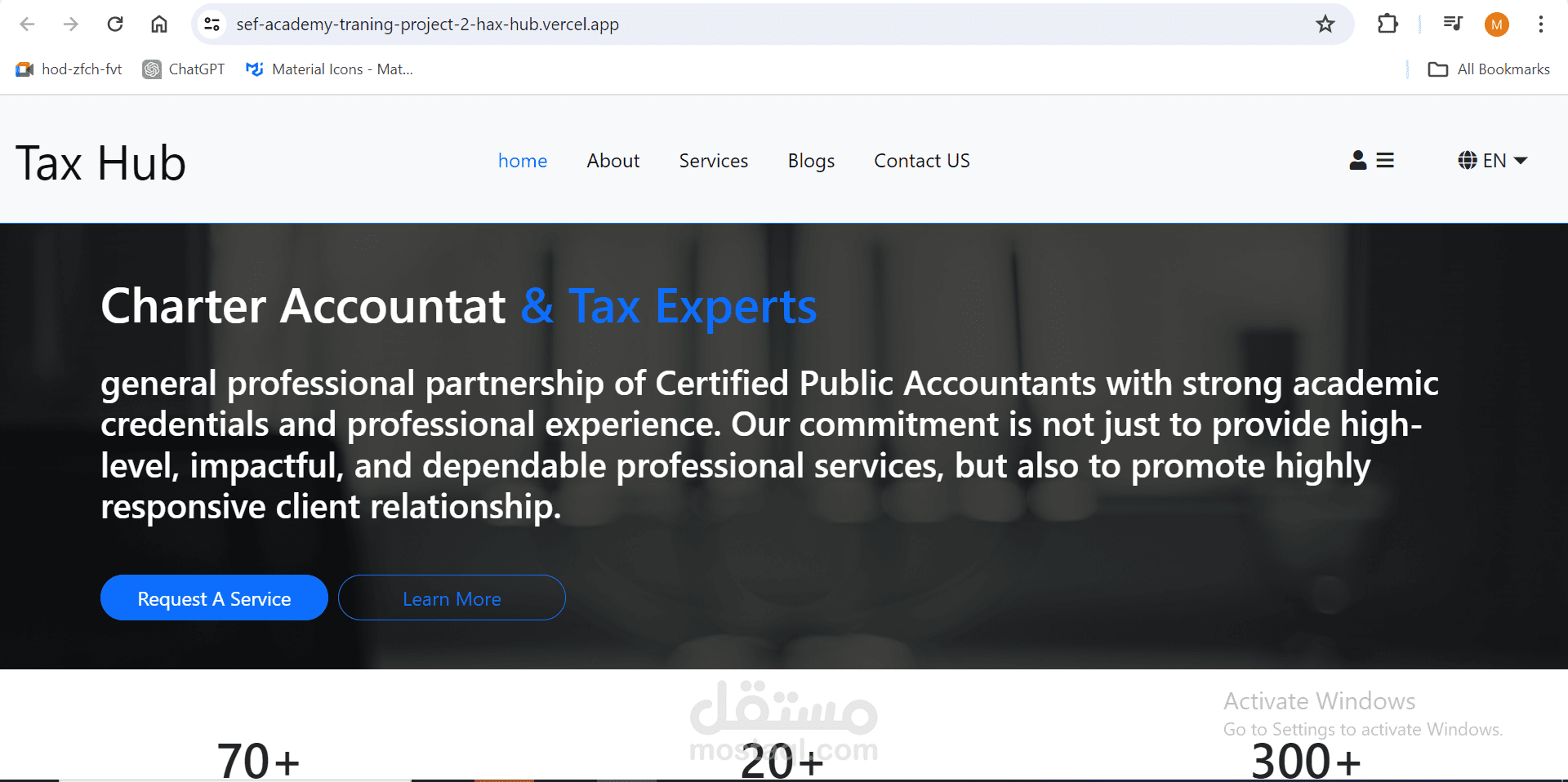
Task: Open the EN language dropdown
Action: pyautogui.click(x=1503, y=161)
